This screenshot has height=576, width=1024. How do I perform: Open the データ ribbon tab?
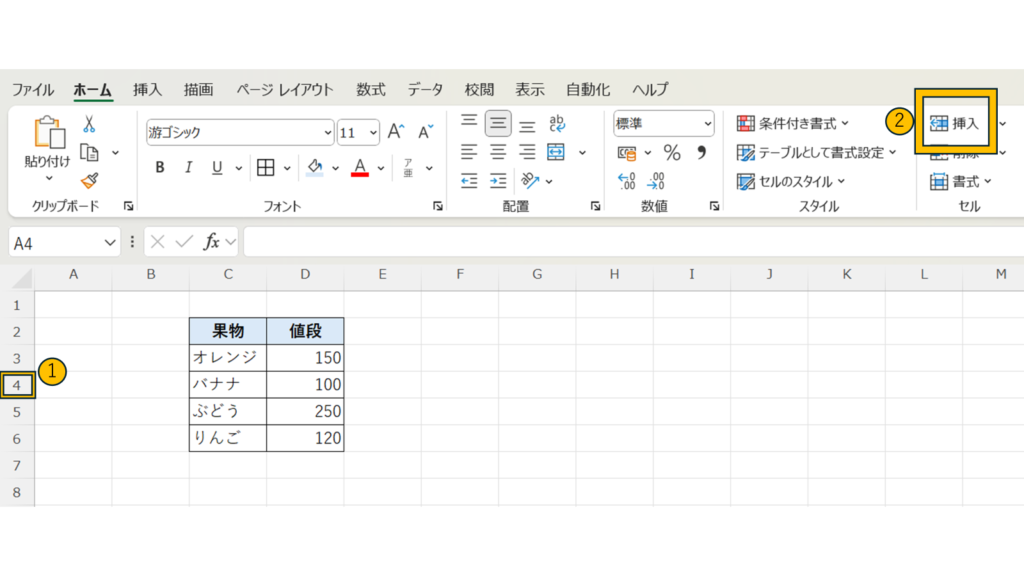(x=425, y=90)
